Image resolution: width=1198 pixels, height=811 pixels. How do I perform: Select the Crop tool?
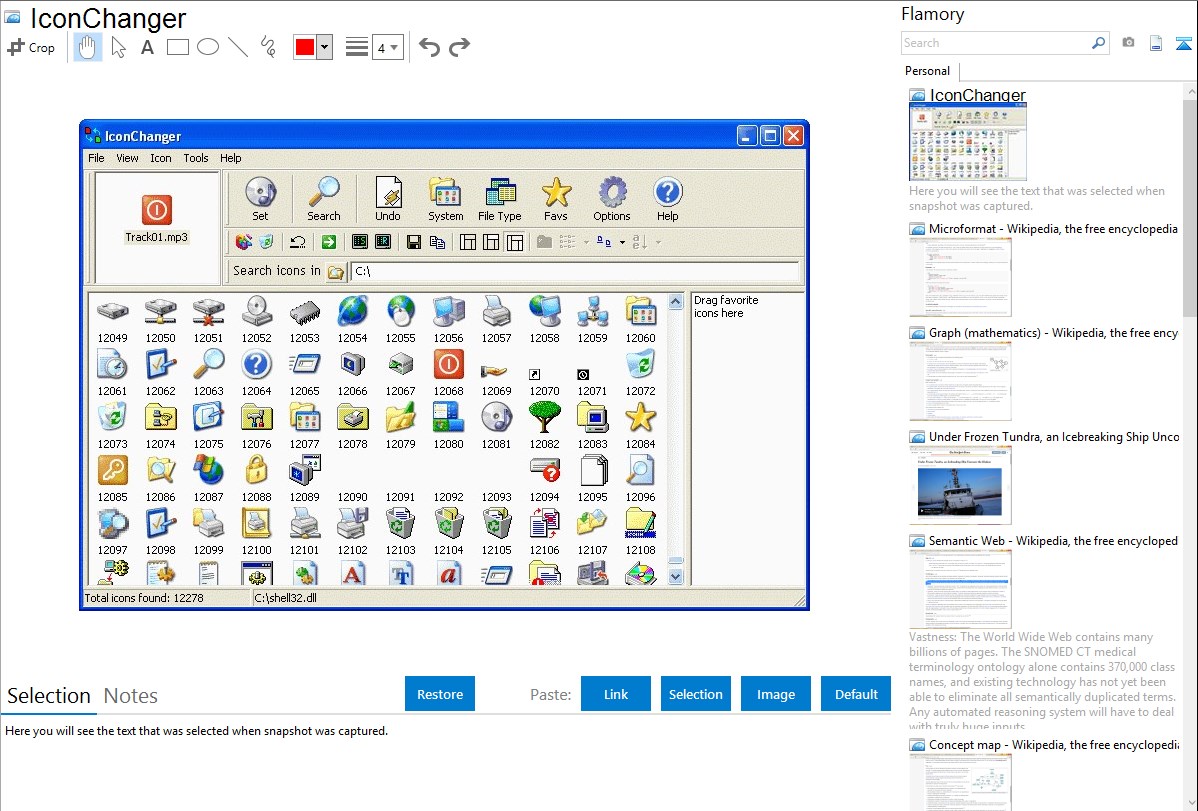pyautogui.click(x=31, y=47)
